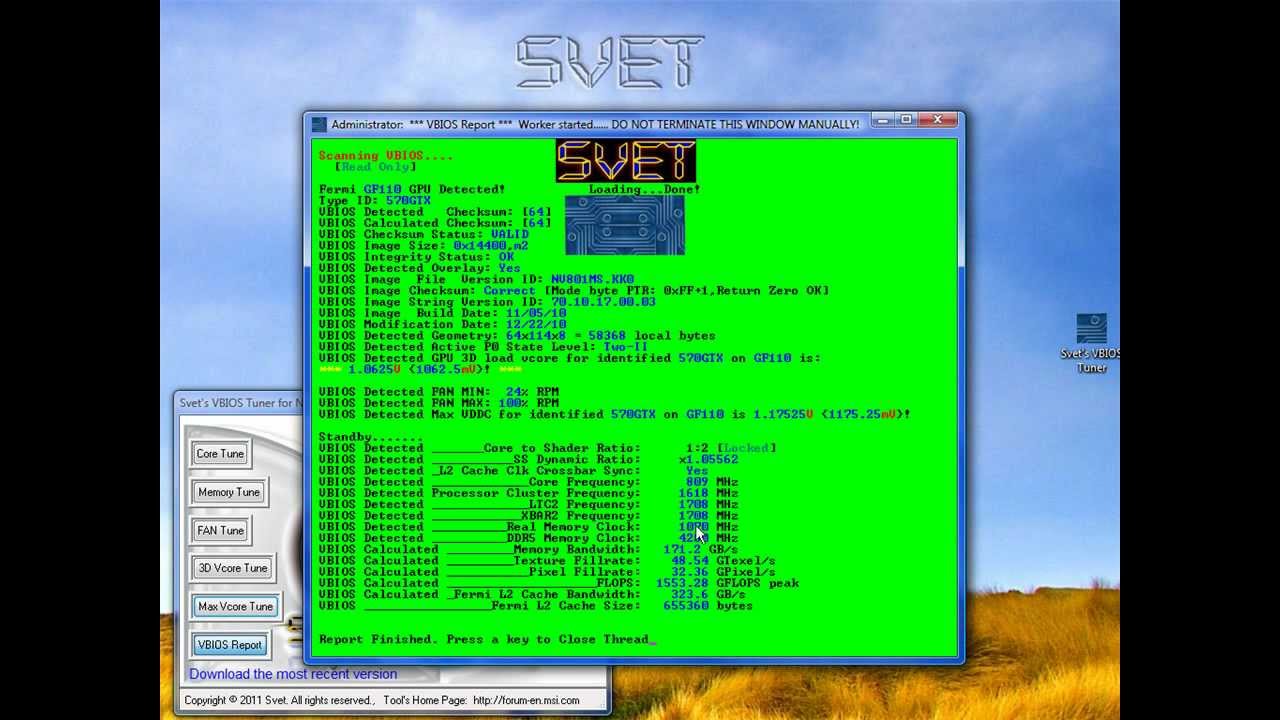The height and width of the screenshot is (720, 1280).
Task: Click the 'L2 Cache Clk Crossbar Sync' line
Action: (x=514, y=470)
